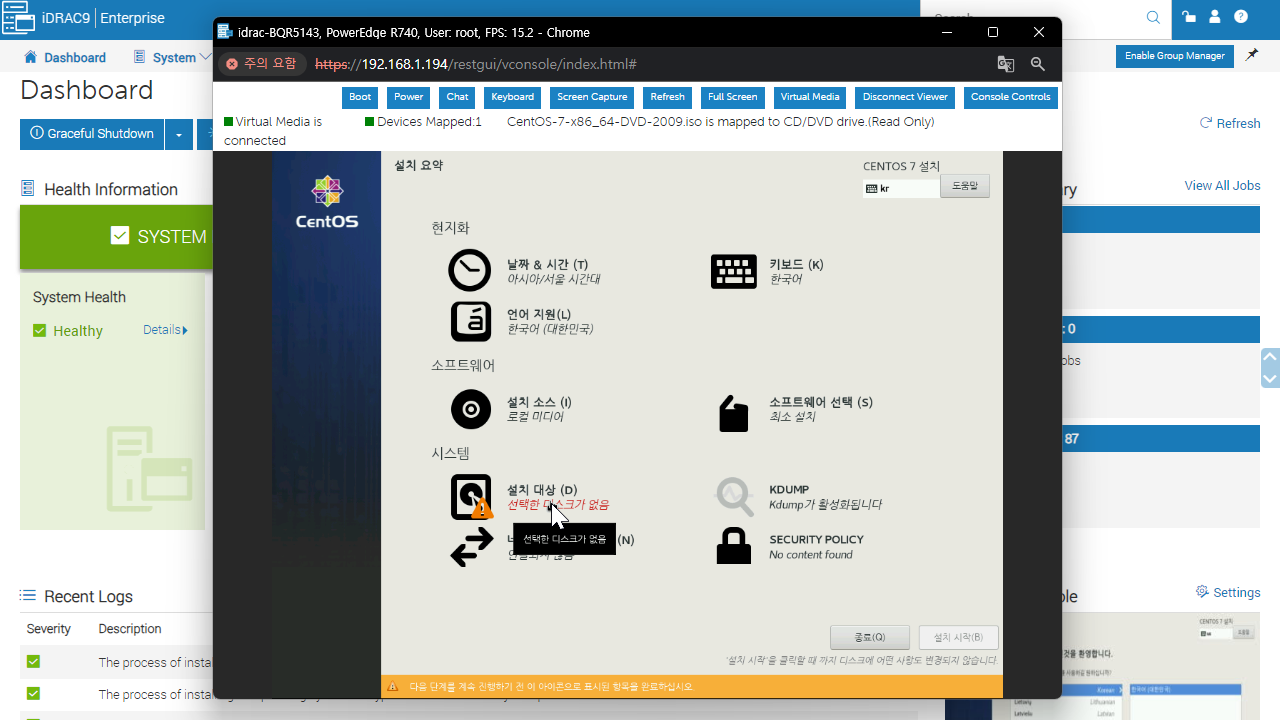Screen dimensions: 1280x720
Task: Click the Healthy status checkmark
Action: (40, 331)
